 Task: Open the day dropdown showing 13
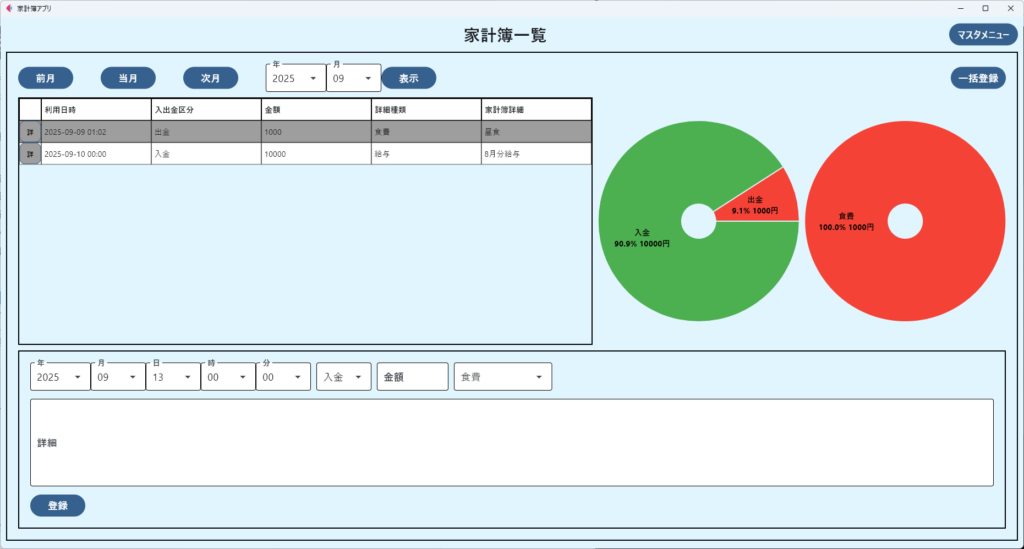click(172, 377)
